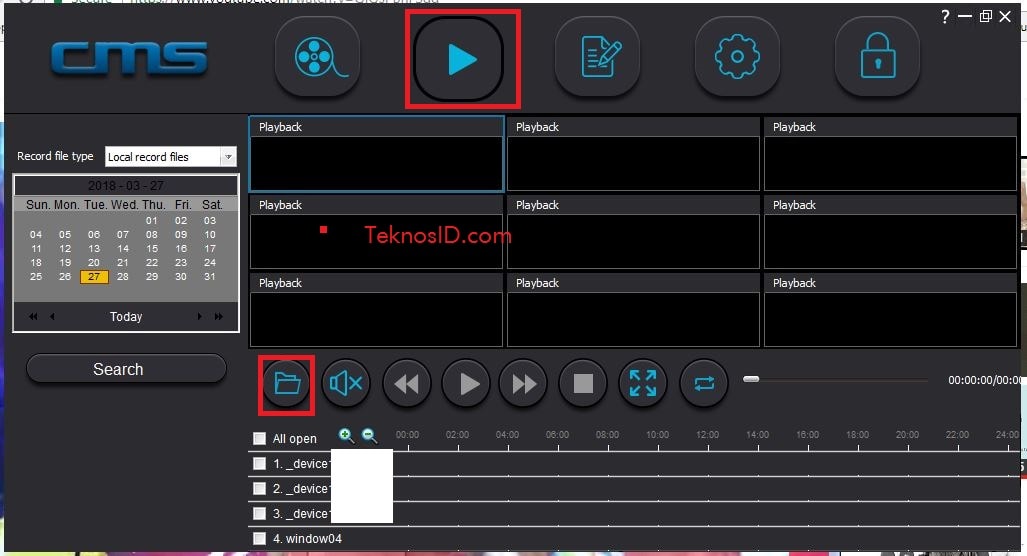The height and width of the screenshot is (556, 1027).
Task: Open the log notes pencil icon
Action: point(597,57)
